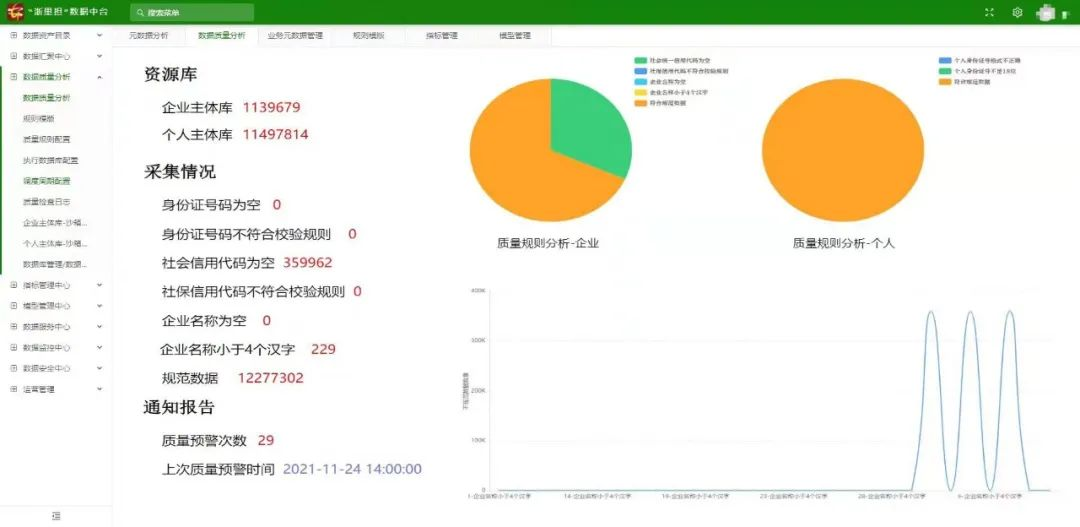The width and height of the screenshot is (1080, 527).
Task: Click the 规范数据 value 12277302
Action: click(x=271, y=378)
